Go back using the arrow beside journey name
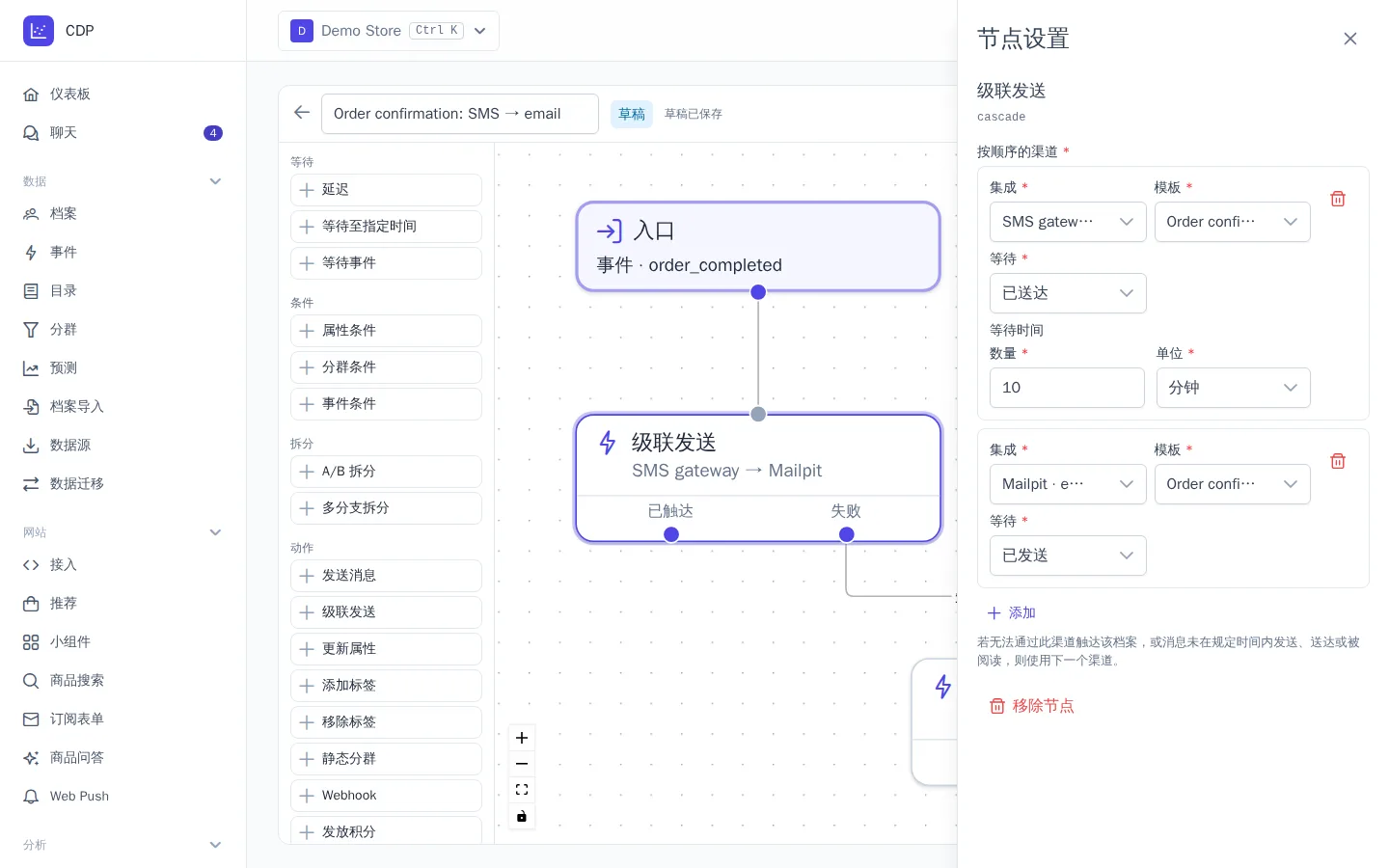 coord(302,113)
